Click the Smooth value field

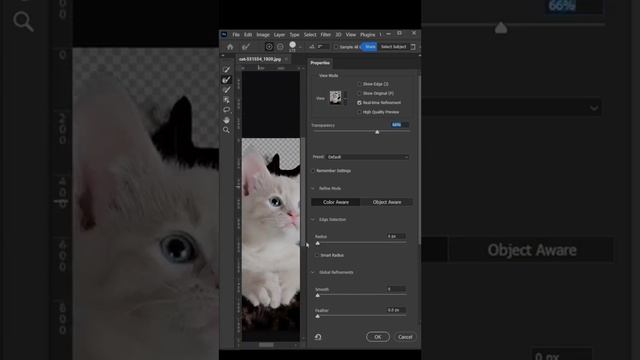[396, 289]
